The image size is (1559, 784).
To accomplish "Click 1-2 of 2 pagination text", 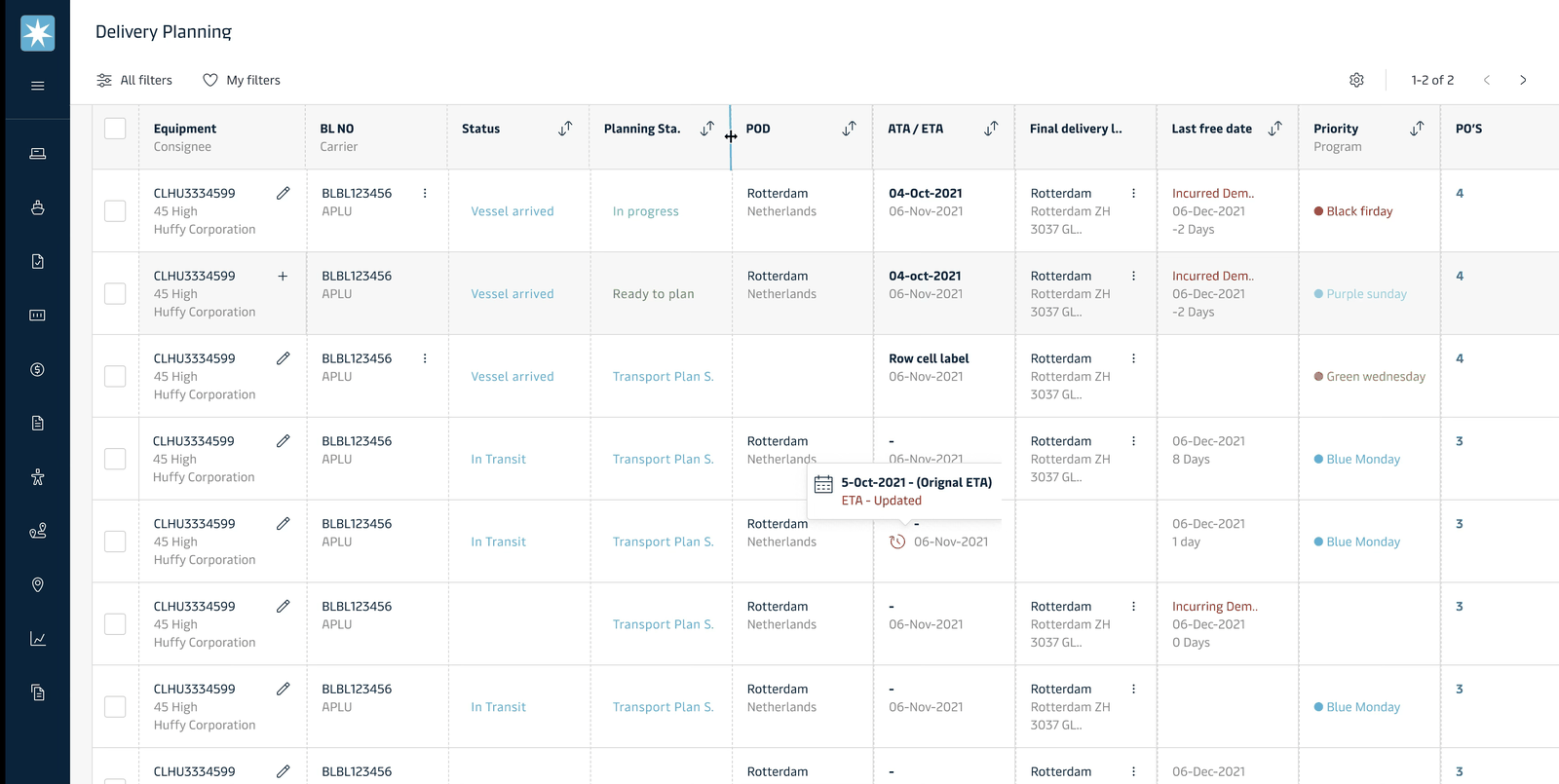I will 1432,80.
